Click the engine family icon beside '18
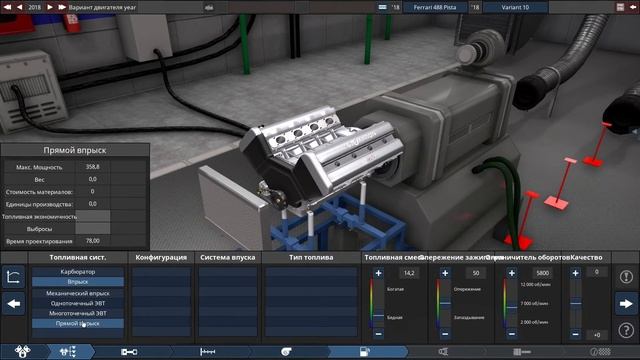 click(382, 7)
